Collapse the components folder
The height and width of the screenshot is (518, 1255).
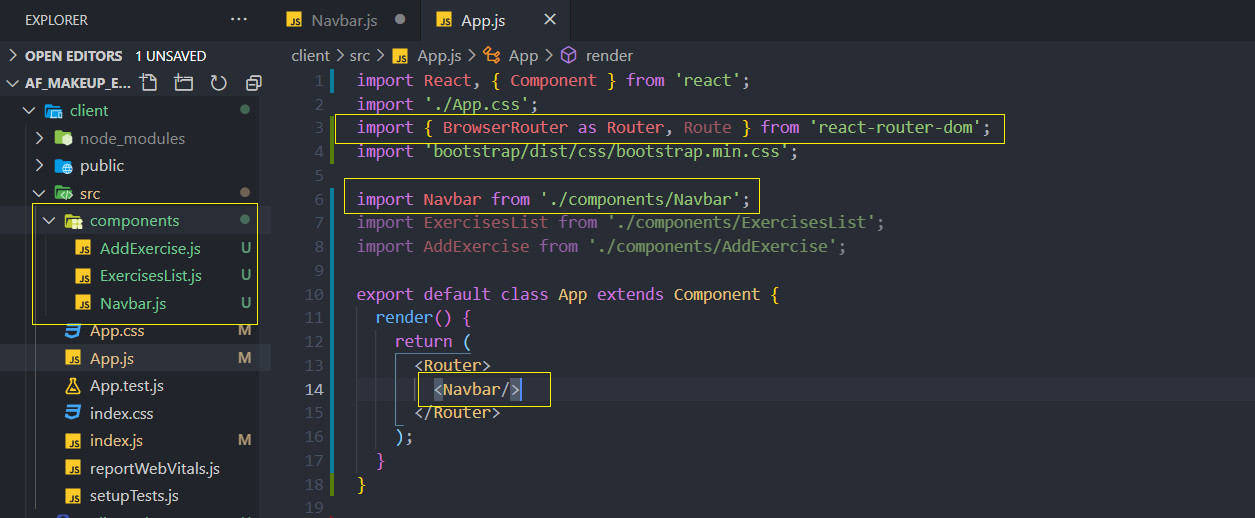click(49, 220)
